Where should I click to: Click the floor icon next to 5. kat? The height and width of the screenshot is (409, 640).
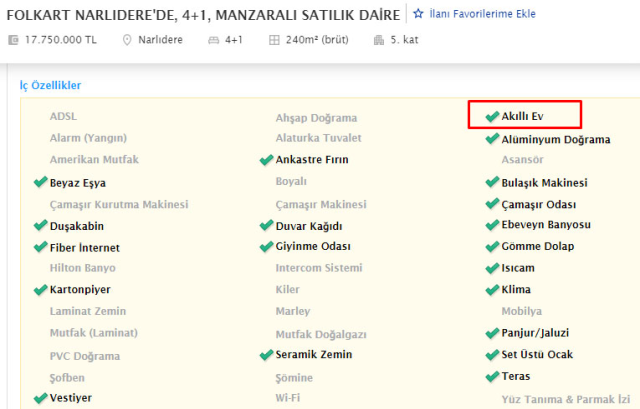point(378,40)
